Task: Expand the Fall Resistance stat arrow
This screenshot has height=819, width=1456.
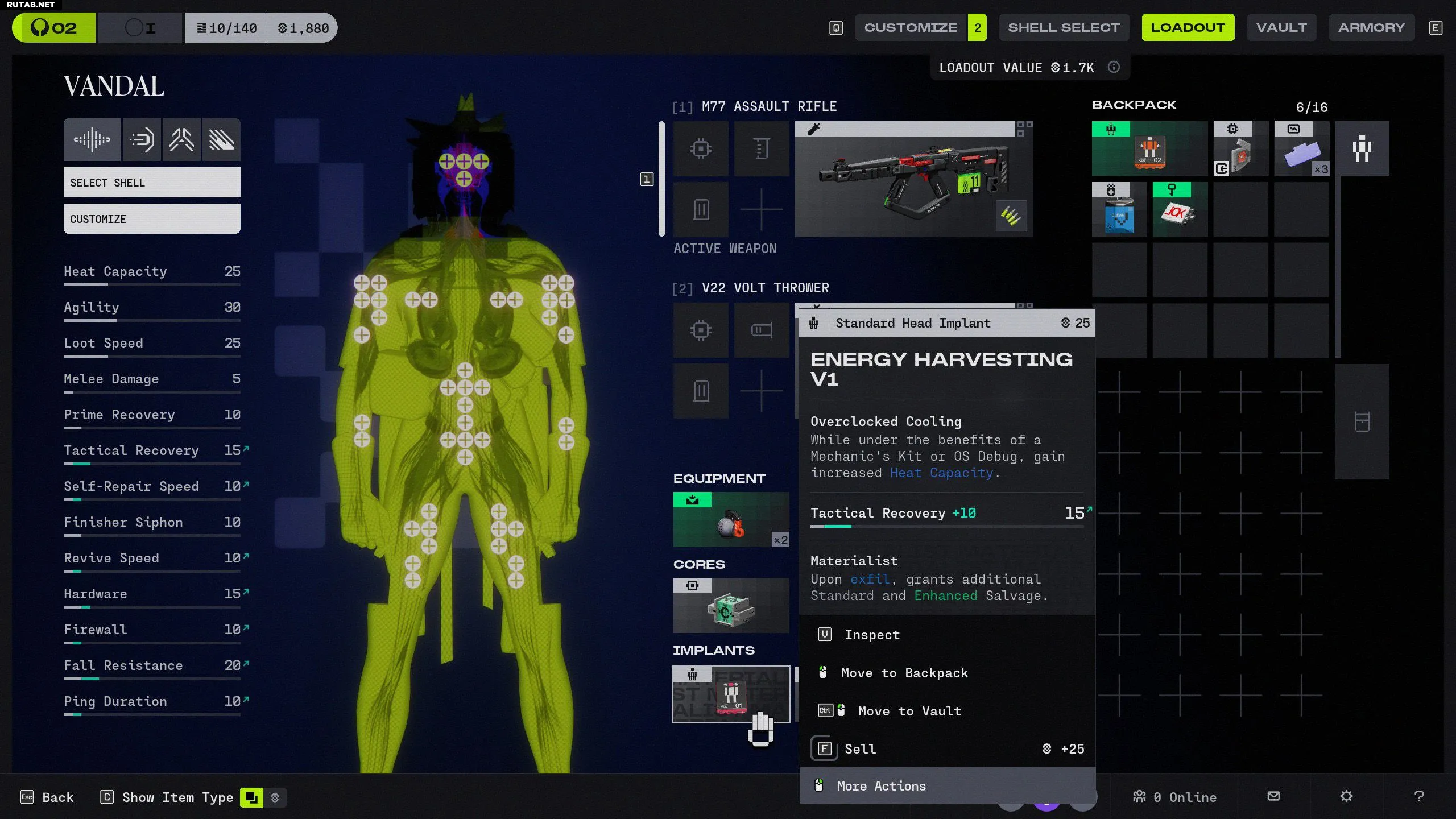Action: tap(246, 664)
